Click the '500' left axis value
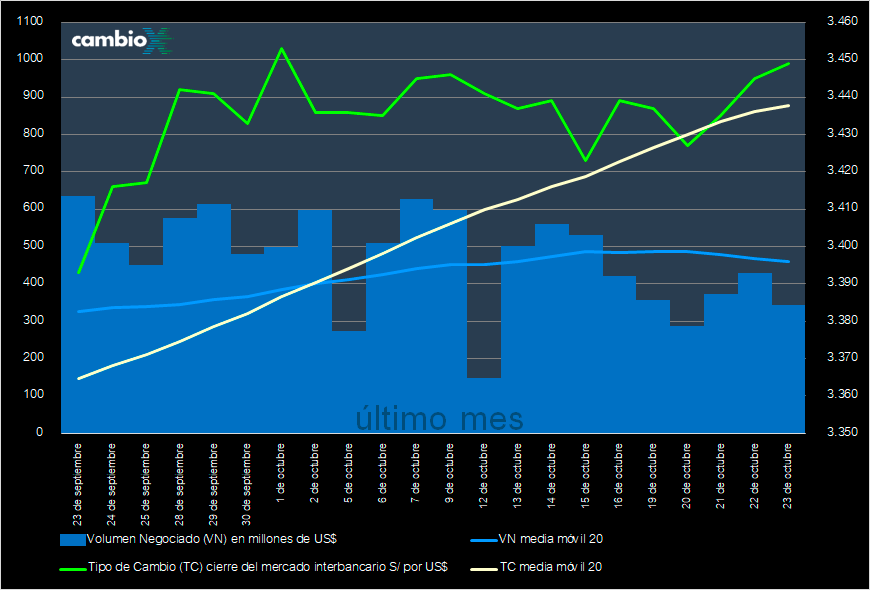Viewport: 870px width, 590px height. coord(33,245)
